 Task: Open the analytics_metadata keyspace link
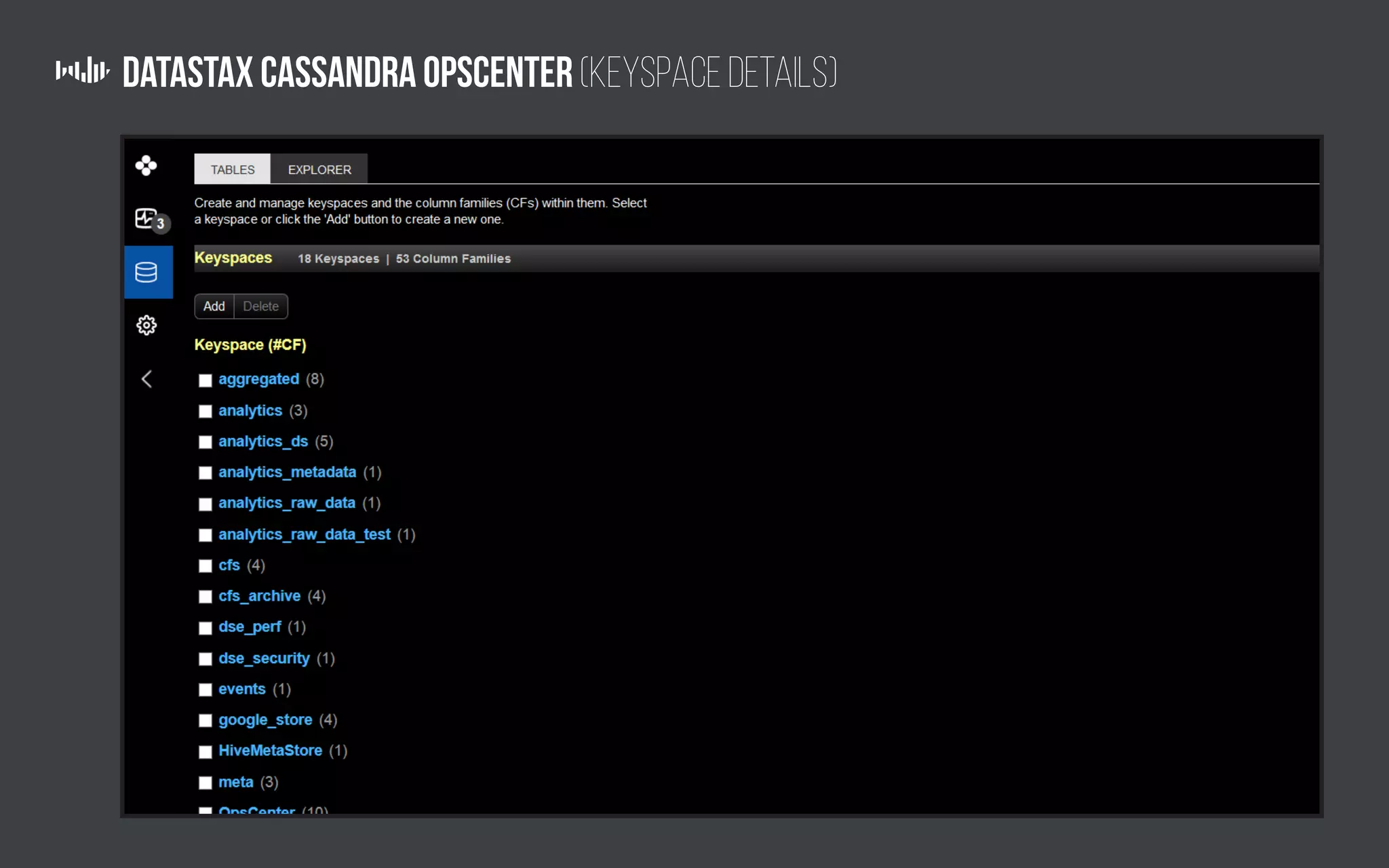click(287, 472)
